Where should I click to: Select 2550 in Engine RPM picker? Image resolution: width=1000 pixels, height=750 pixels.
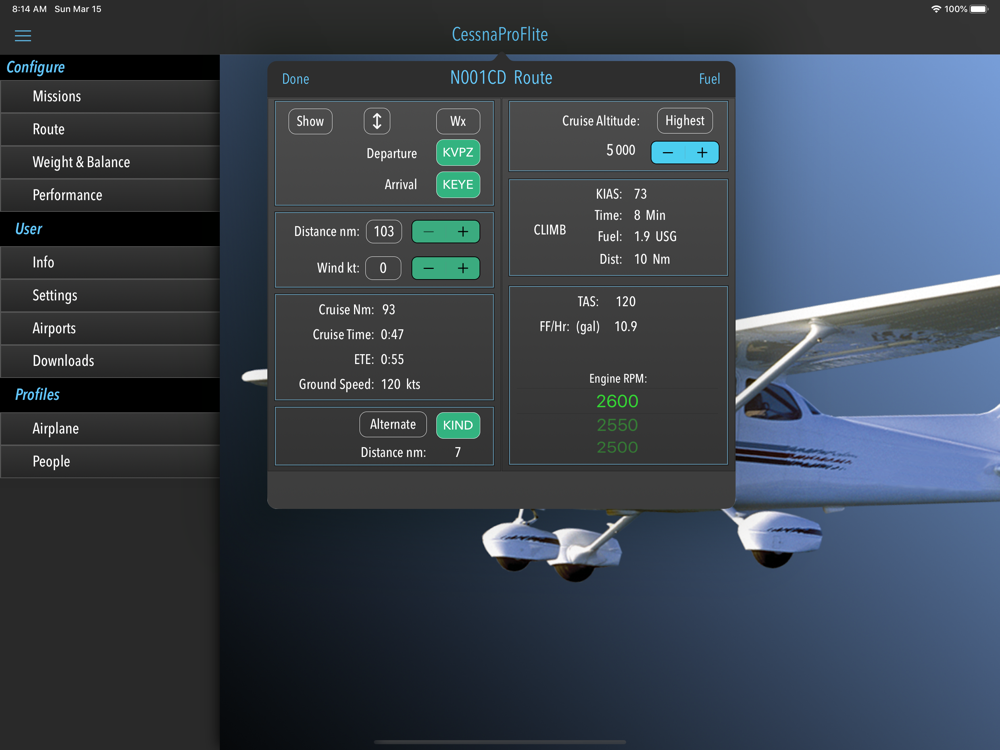click(617, 425)
